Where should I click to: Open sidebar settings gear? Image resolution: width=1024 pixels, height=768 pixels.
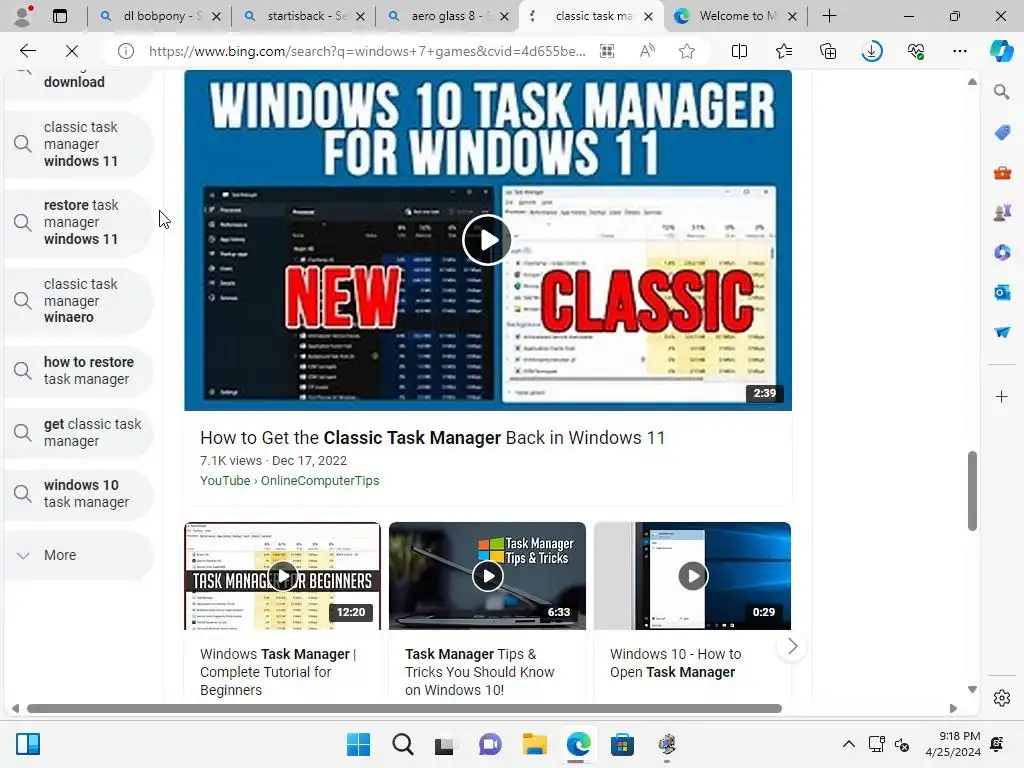[1002, 698]
